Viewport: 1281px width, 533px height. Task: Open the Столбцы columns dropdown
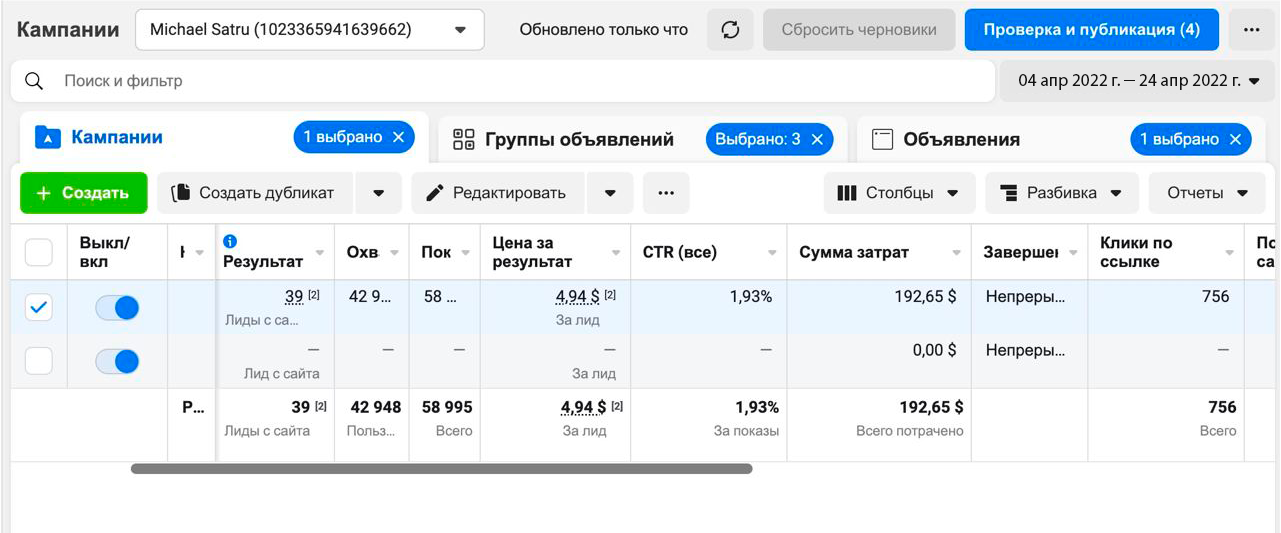tap(898, 193)
